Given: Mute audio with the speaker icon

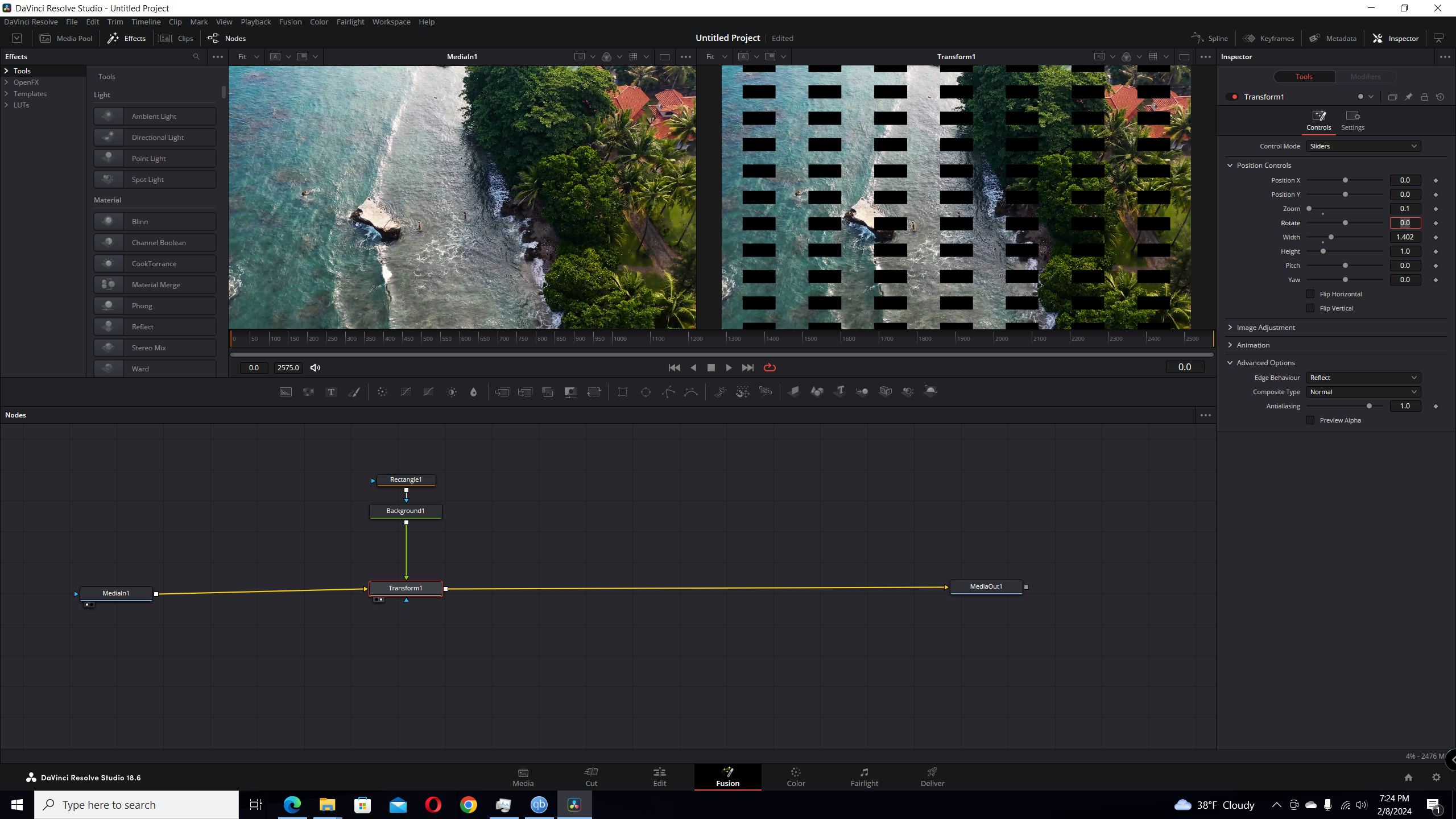Looking at the screenshot, I should tap(315, 368).
